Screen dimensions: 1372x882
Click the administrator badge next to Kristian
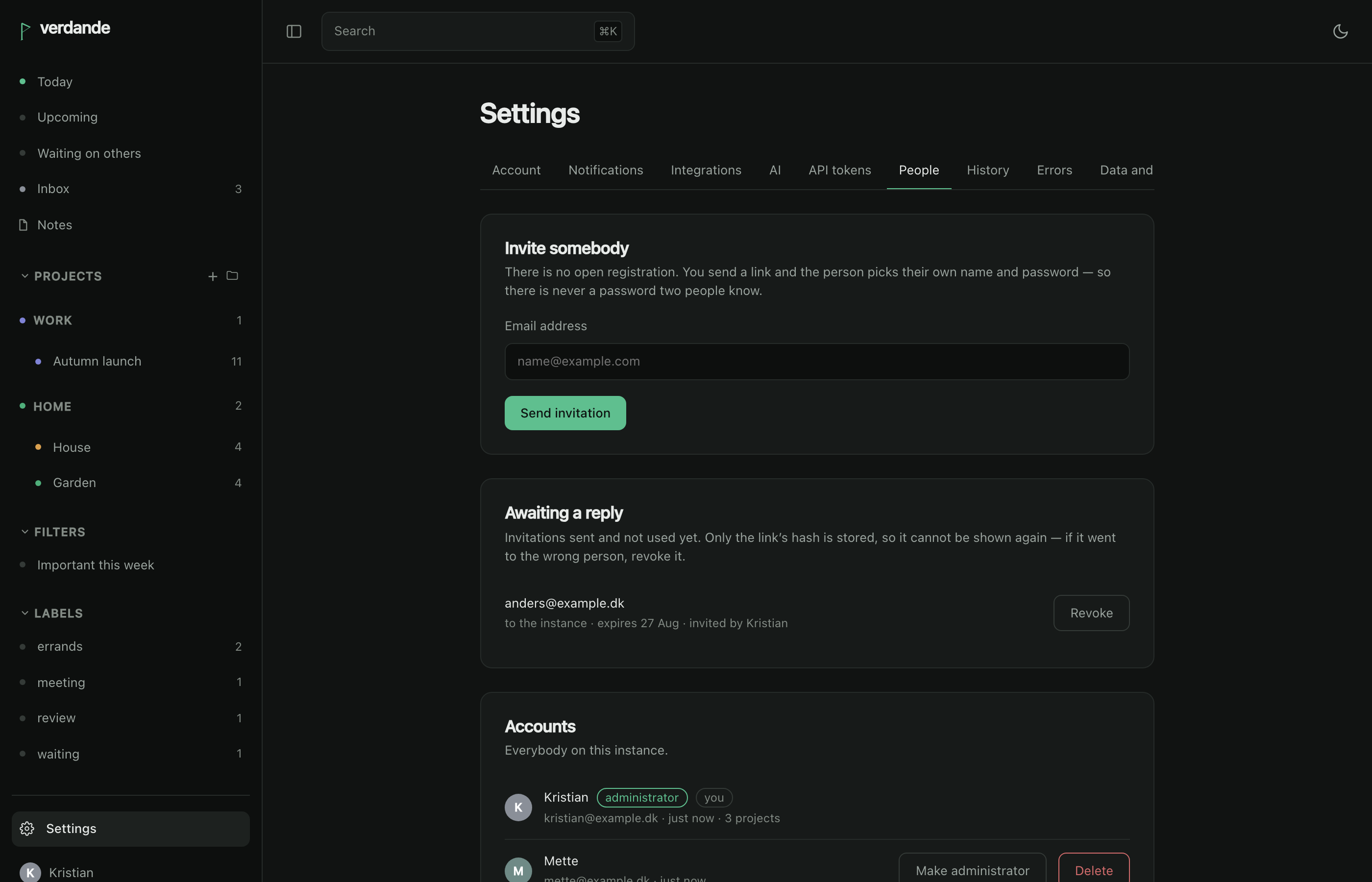[641, 798]
